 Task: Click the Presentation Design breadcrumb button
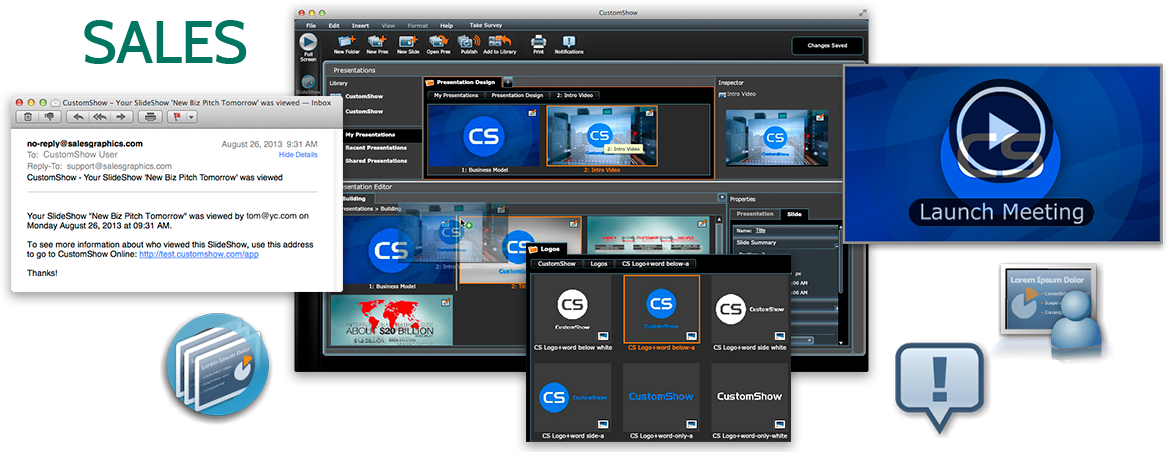517,96
